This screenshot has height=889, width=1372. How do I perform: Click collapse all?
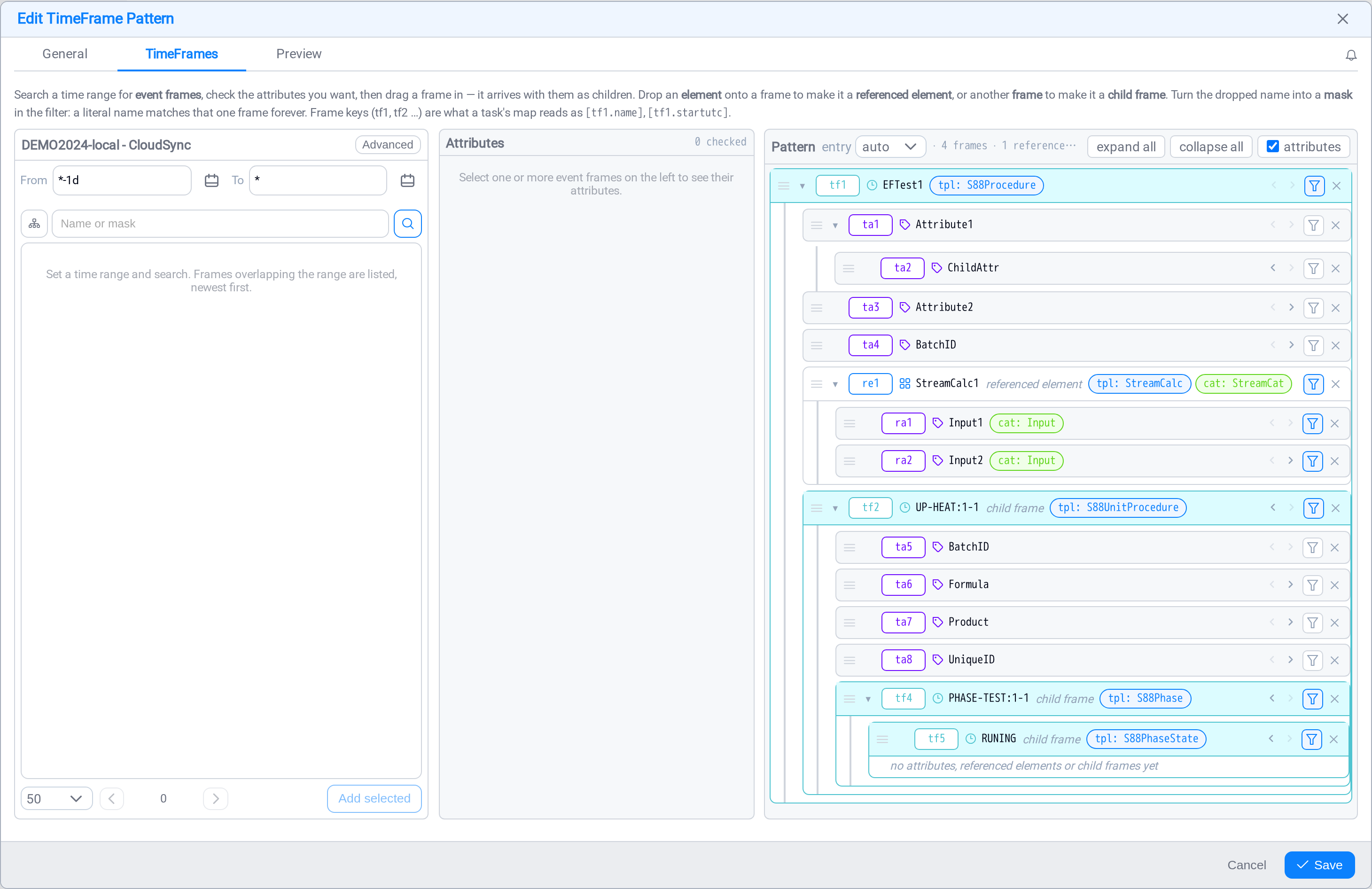(1210, 147)
